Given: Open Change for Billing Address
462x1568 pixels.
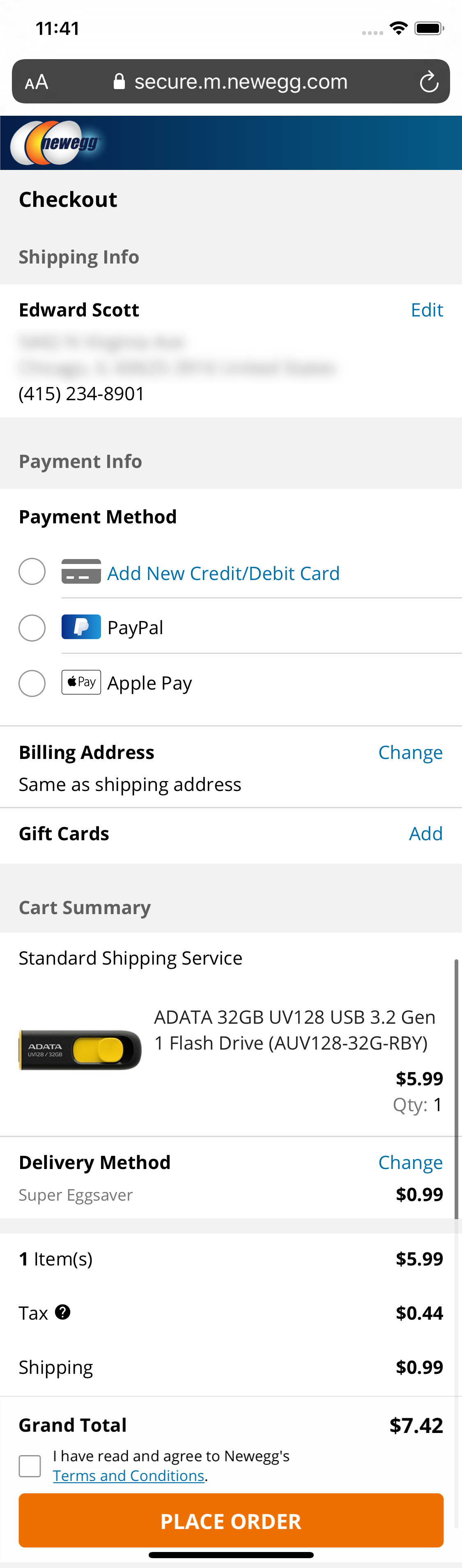Looking at the screenshot, I should (x=410, y=752).
